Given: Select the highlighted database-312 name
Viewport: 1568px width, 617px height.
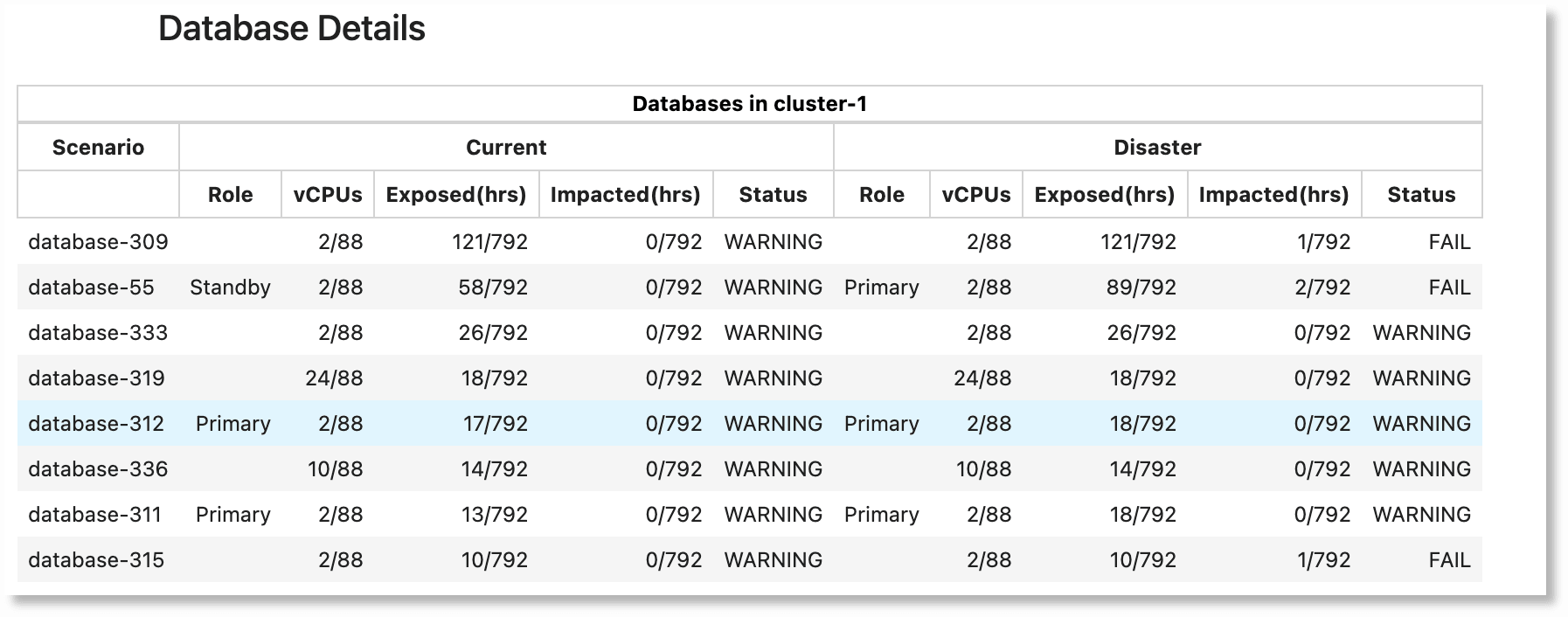Looking at the screenshot, I should pos(96,424).
